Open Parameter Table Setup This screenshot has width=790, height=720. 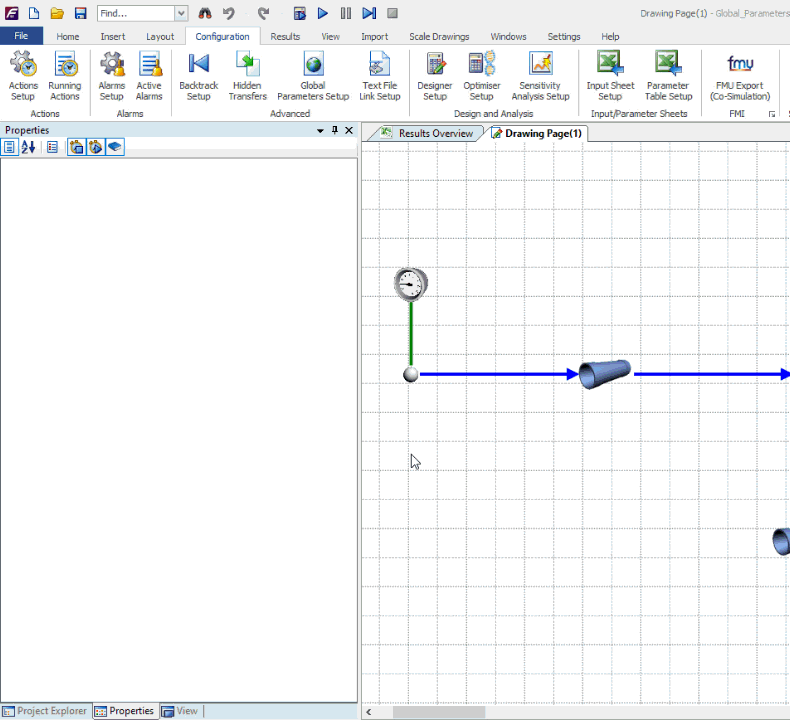point(668,77)
